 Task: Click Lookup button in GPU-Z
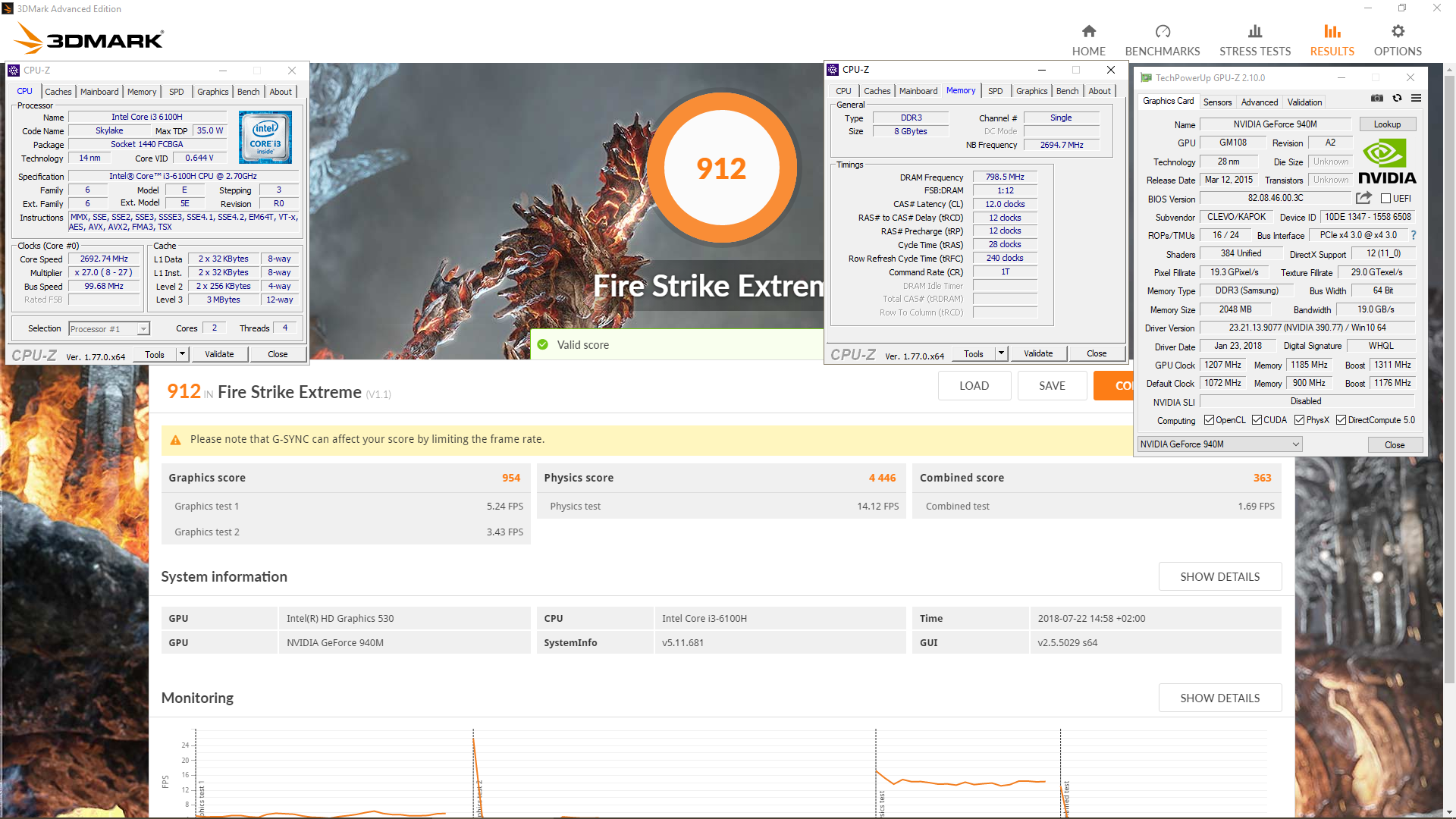pyautogui.click(x=1387, y=124)
